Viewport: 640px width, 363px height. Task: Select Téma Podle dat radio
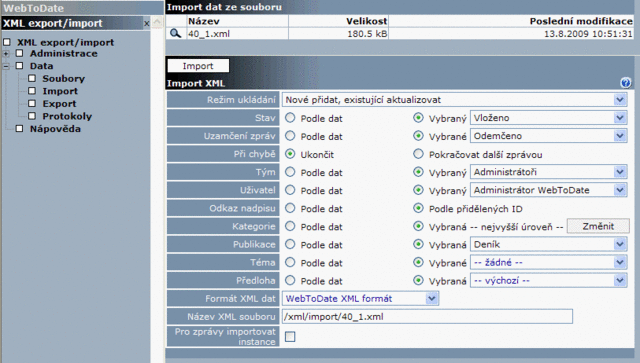tap(290, 262)
